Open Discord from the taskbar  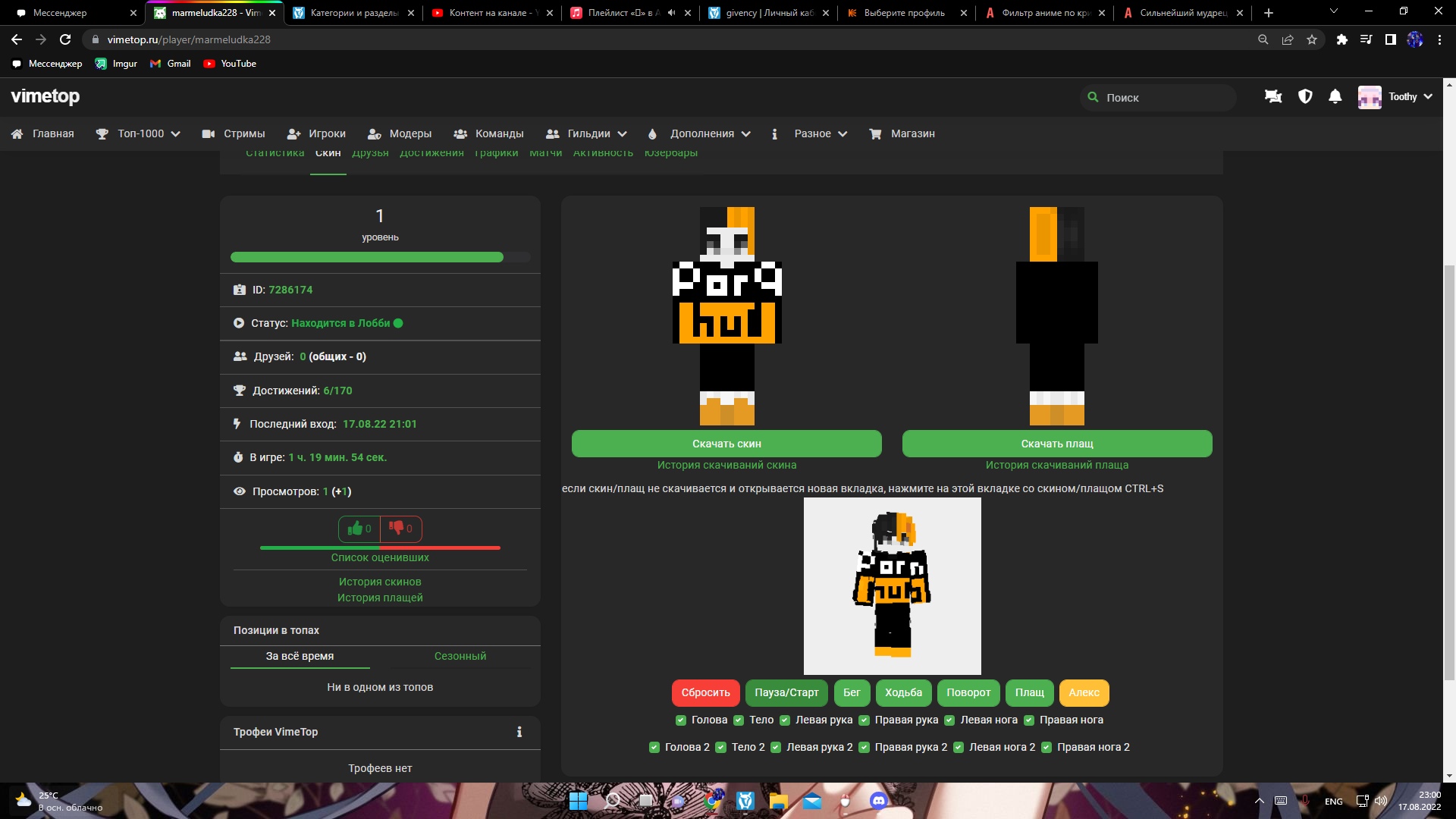(x=878, y=801)
